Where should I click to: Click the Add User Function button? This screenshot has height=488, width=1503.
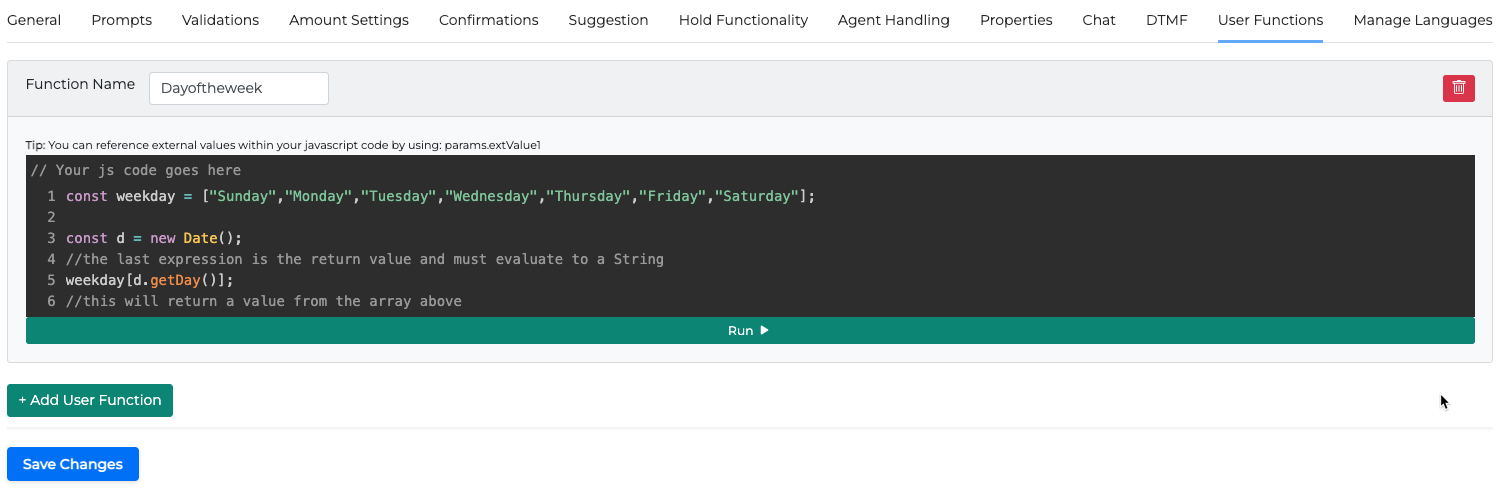tap(90, 400)
